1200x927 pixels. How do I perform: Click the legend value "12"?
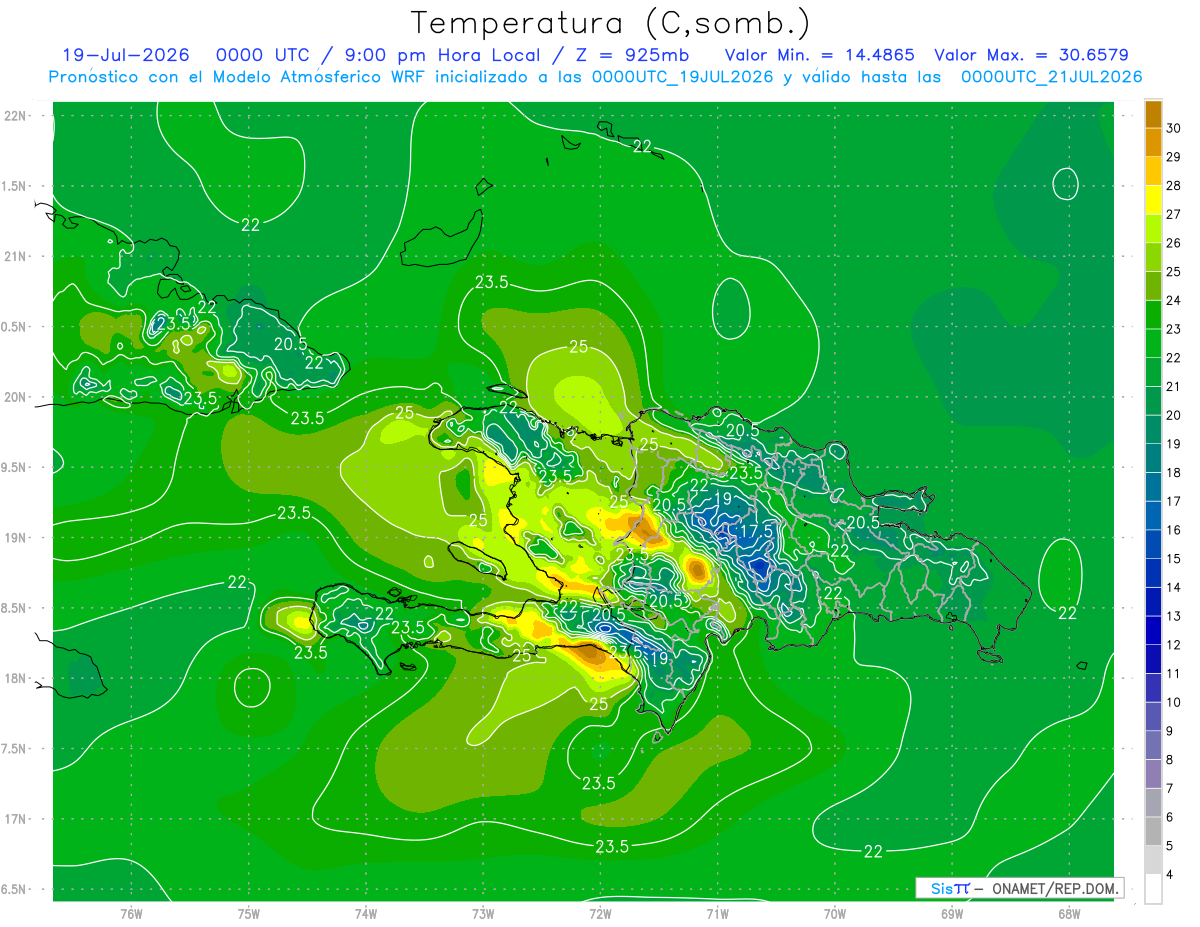[x=1174, y=645]
